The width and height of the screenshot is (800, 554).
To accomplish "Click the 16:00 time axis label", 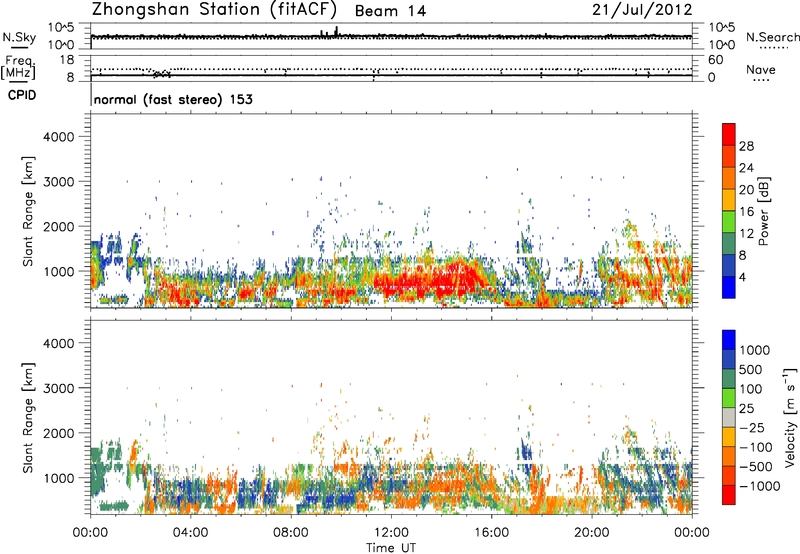I will pyautogui.click(x=491, y=533).
